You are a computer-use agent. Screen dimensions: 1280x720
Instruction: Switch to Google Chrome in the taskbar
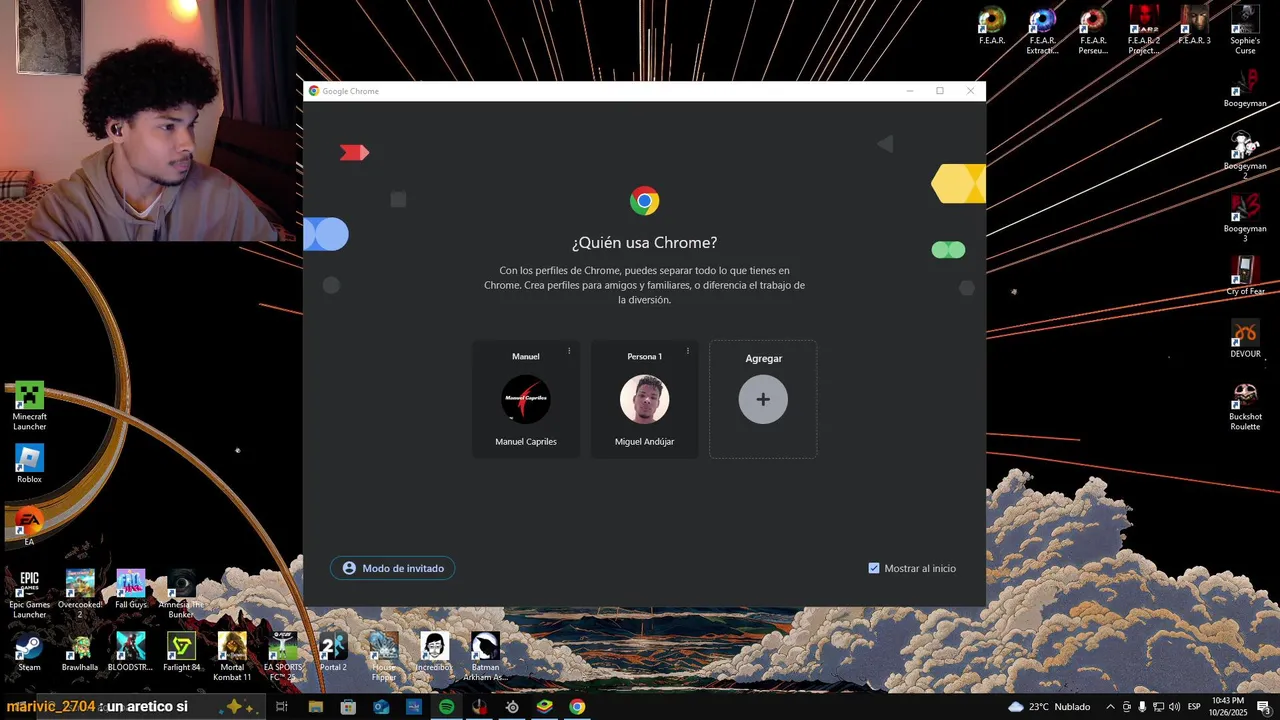(577, 707)
